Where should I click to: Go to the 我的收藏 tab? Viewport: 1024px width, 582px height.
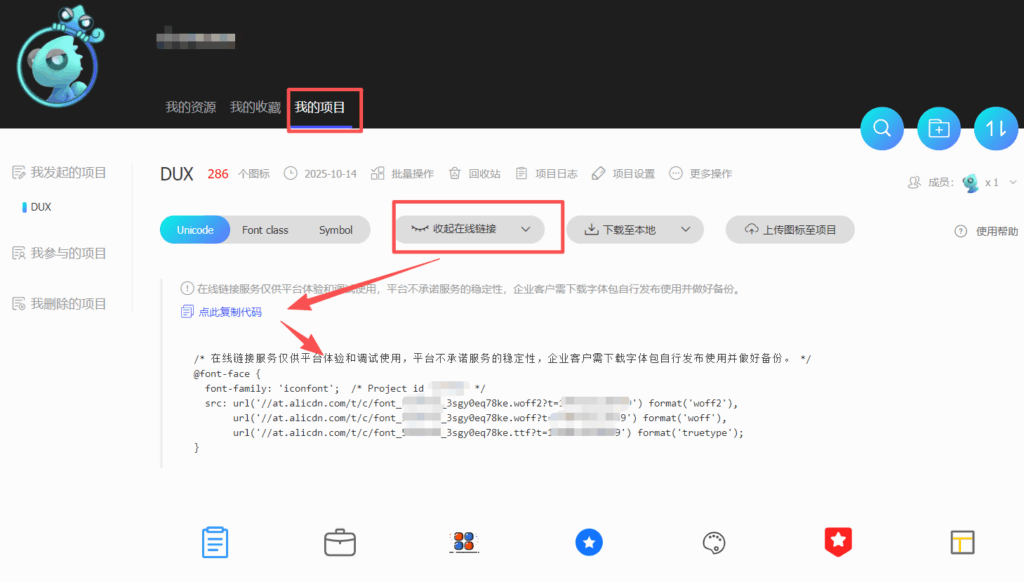point(255,107)
